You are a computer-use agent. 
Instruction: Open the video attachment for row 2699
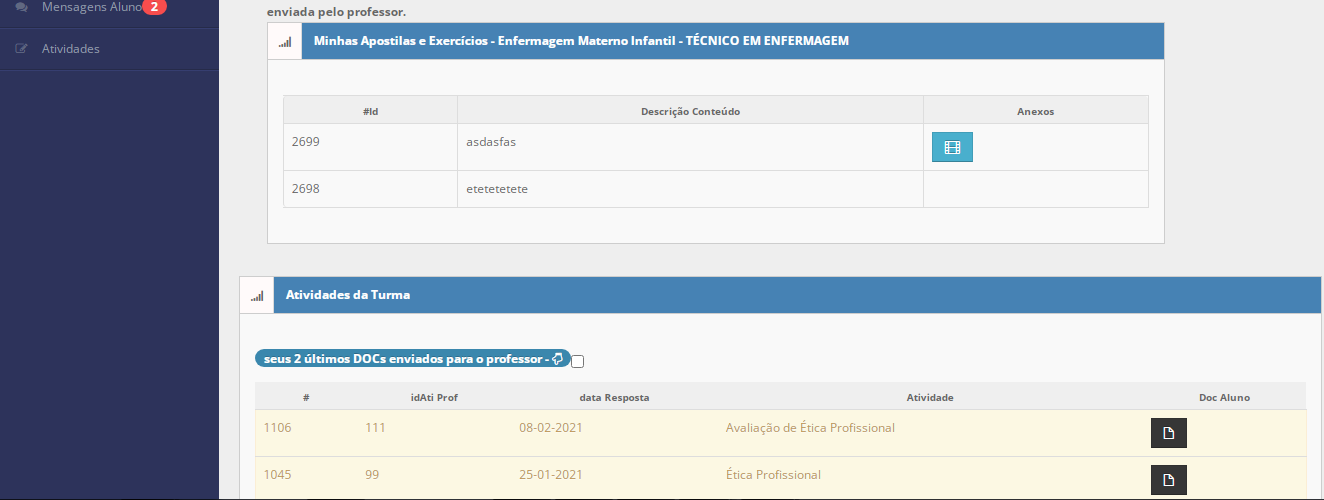952,147
